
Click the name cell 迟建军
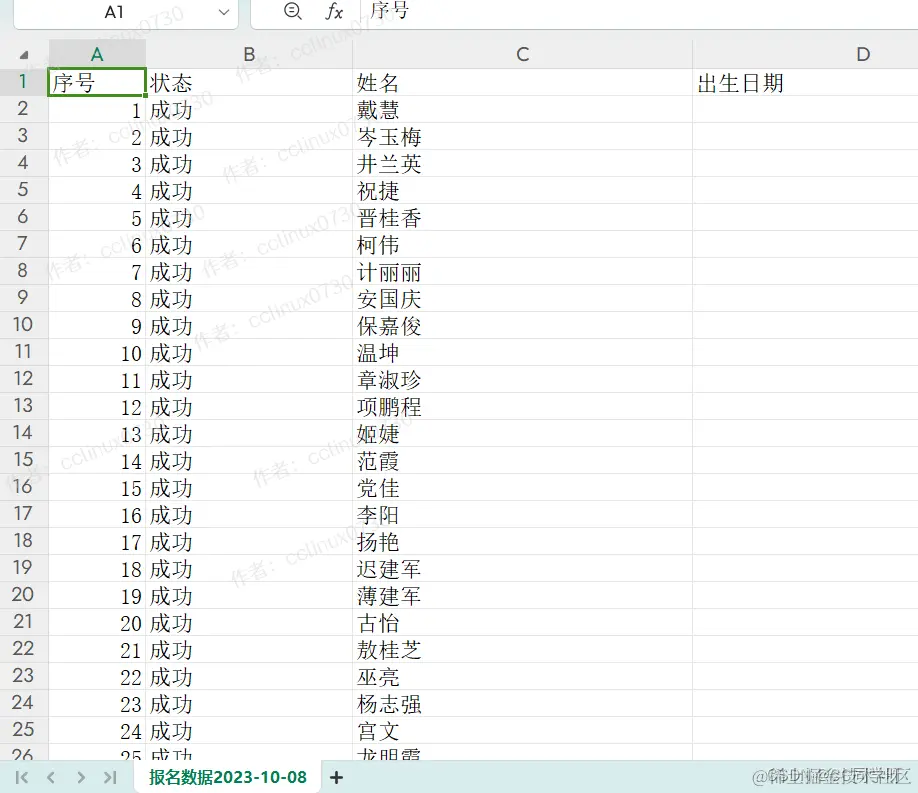tap(522, 568)
